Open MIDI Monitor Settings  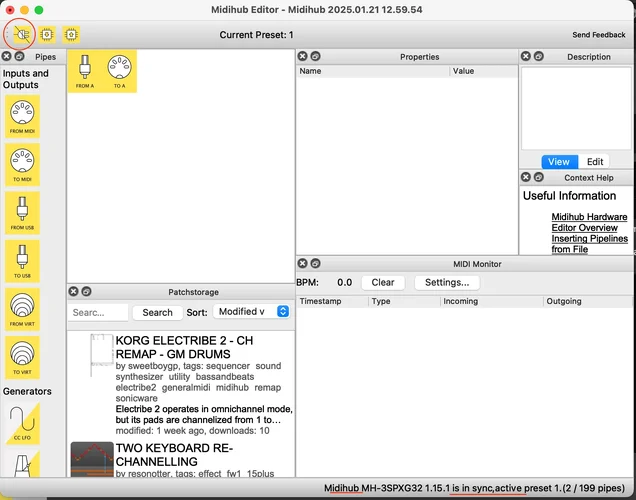point(447,282)
